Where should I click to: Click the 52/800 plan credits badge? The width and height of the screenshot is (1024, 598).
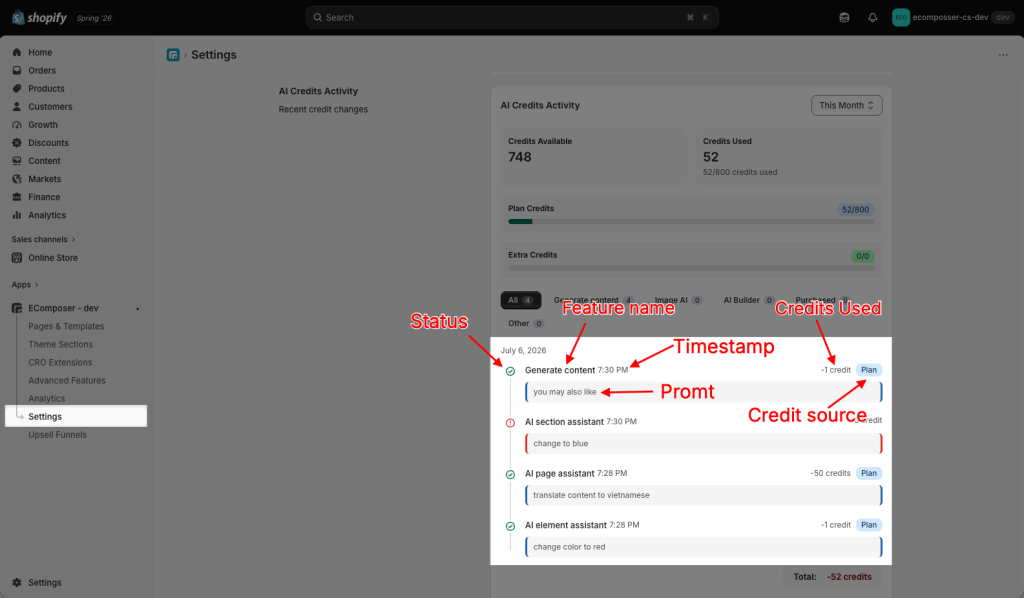[x=856, y=210]
